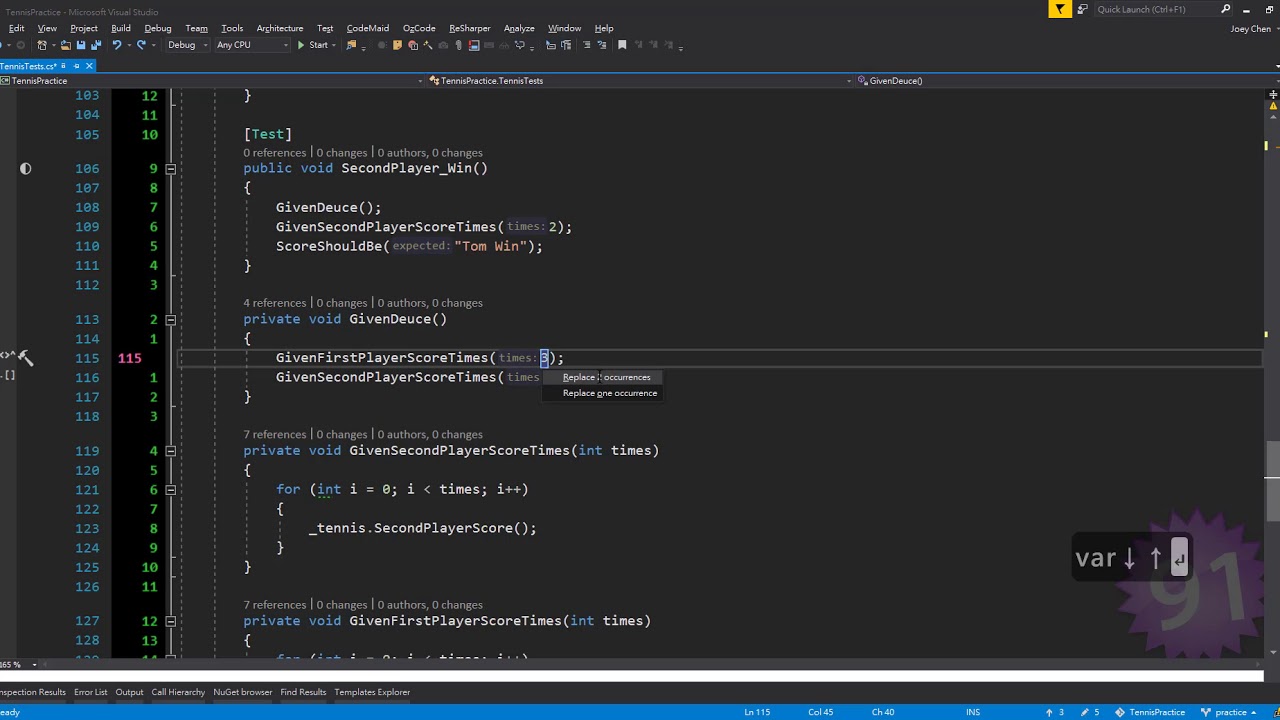The height and width of the screenshot is (720, 1280).
Task: Click the Redo toolbar icon
Action: coord(141,45)
